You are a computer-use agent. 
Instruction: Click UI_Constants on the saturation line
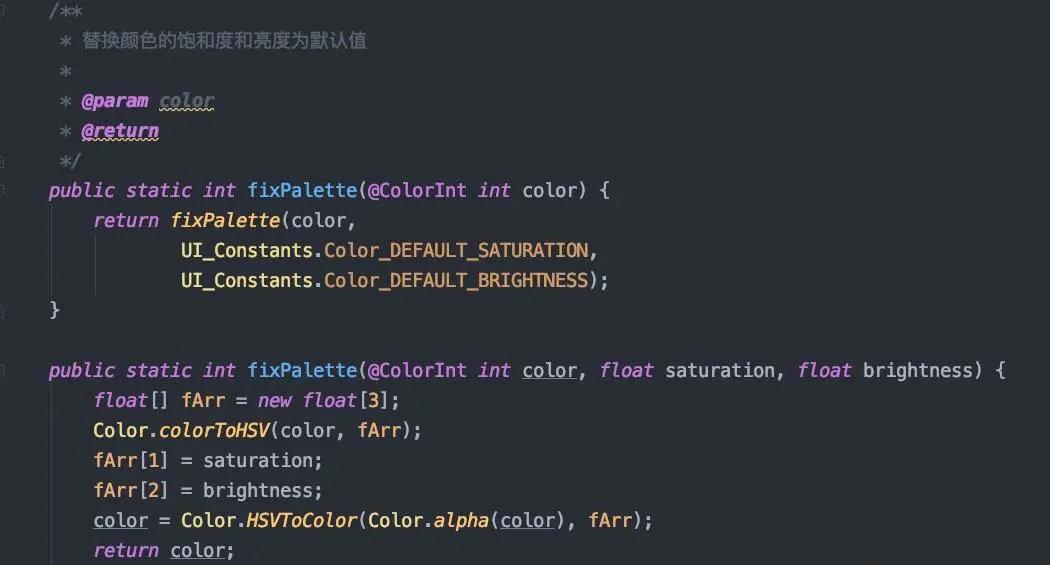(247, 250)
